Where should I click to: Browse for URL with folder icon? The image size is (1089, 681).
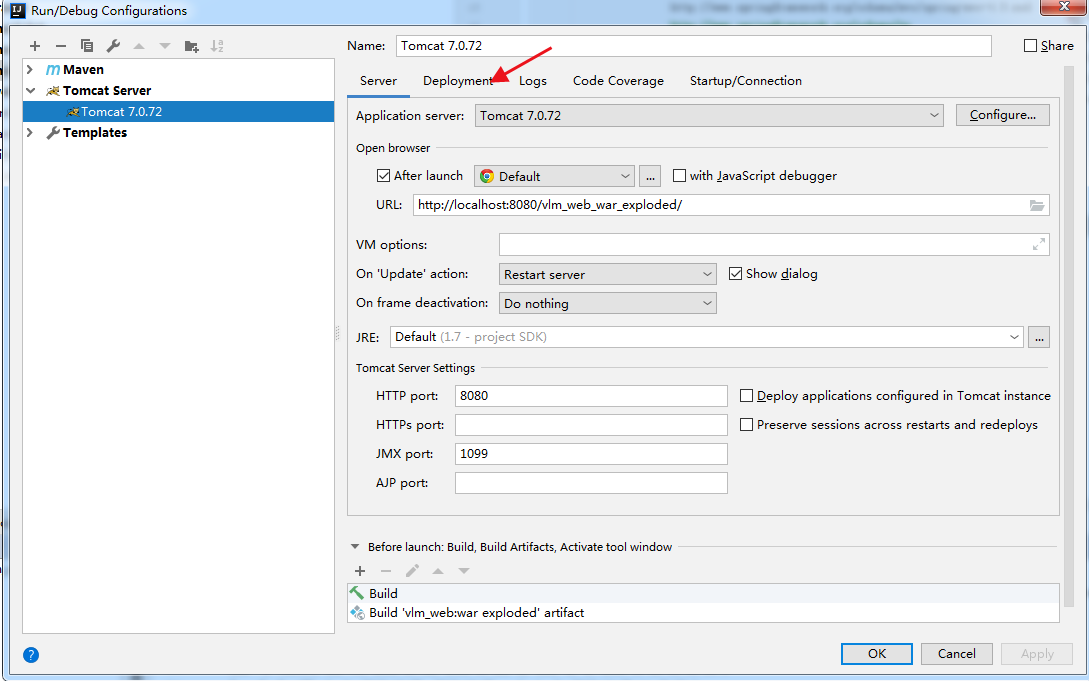coord(1036,205)
